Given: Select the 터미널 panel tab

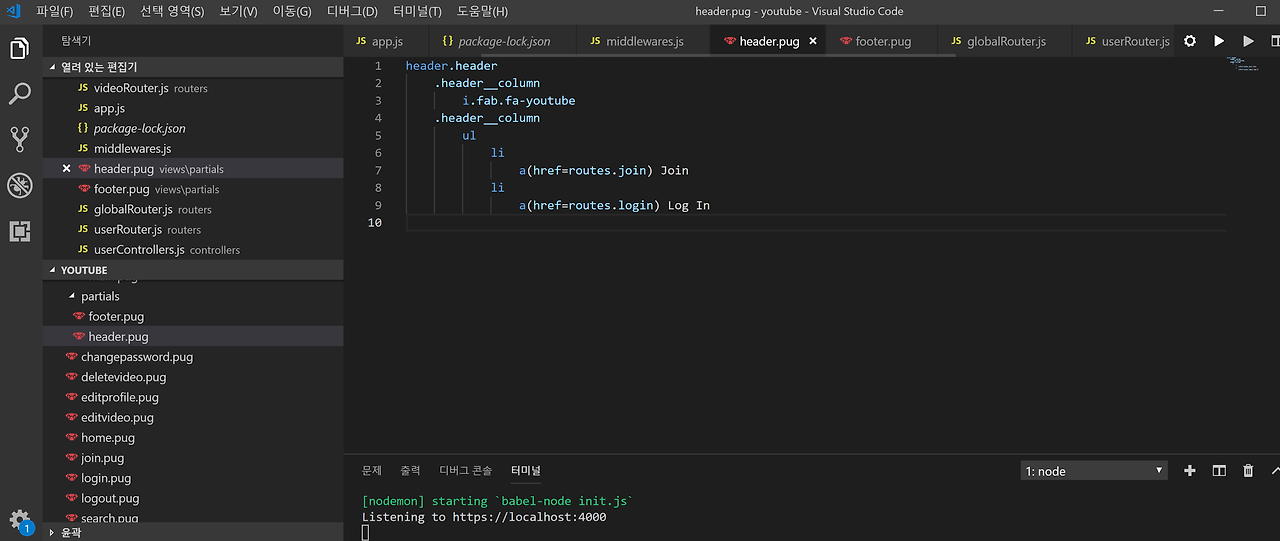Looking at the screenshot, I should (x=525, y=470).
